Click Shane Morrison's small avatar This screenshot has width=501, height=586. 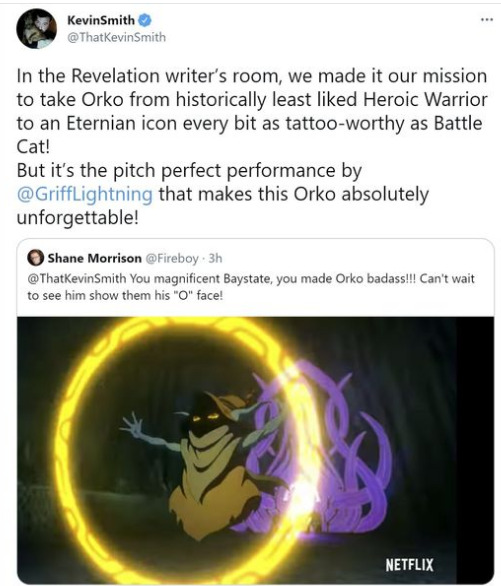tap(35, 258)
